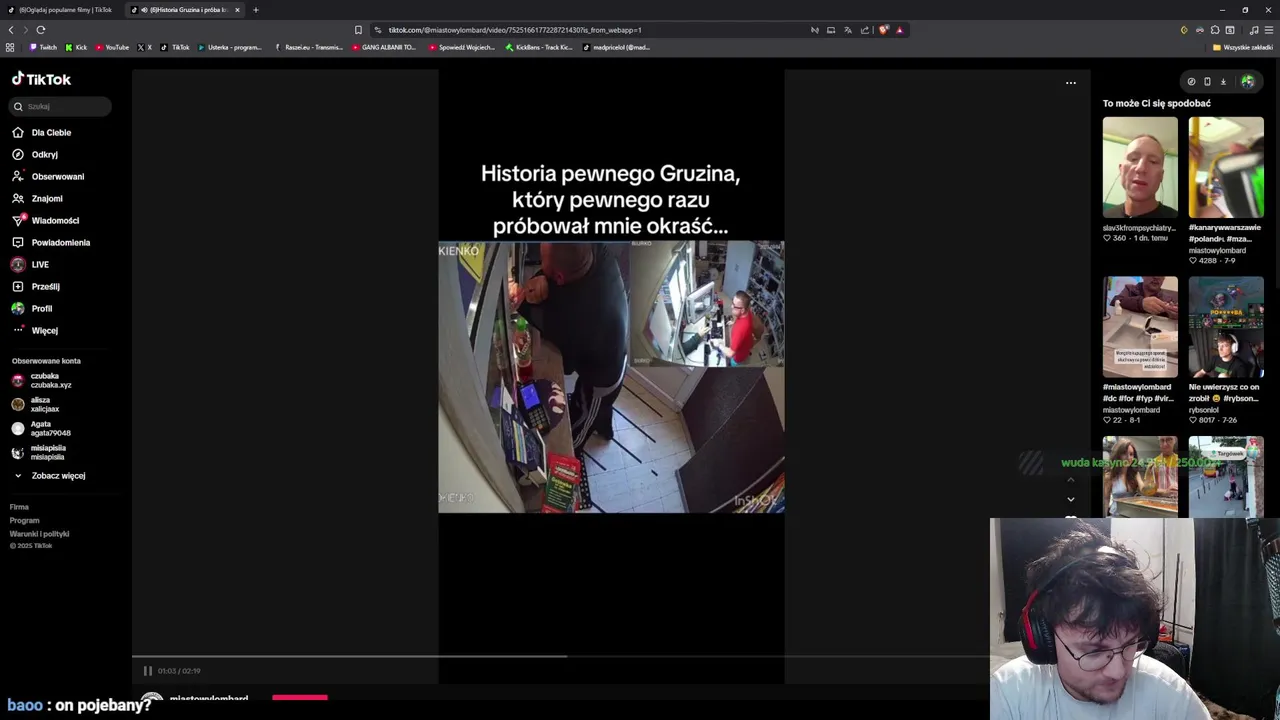
Task: Switch to Oglądaj popularne filmy tab
Action: pos(62,10)
